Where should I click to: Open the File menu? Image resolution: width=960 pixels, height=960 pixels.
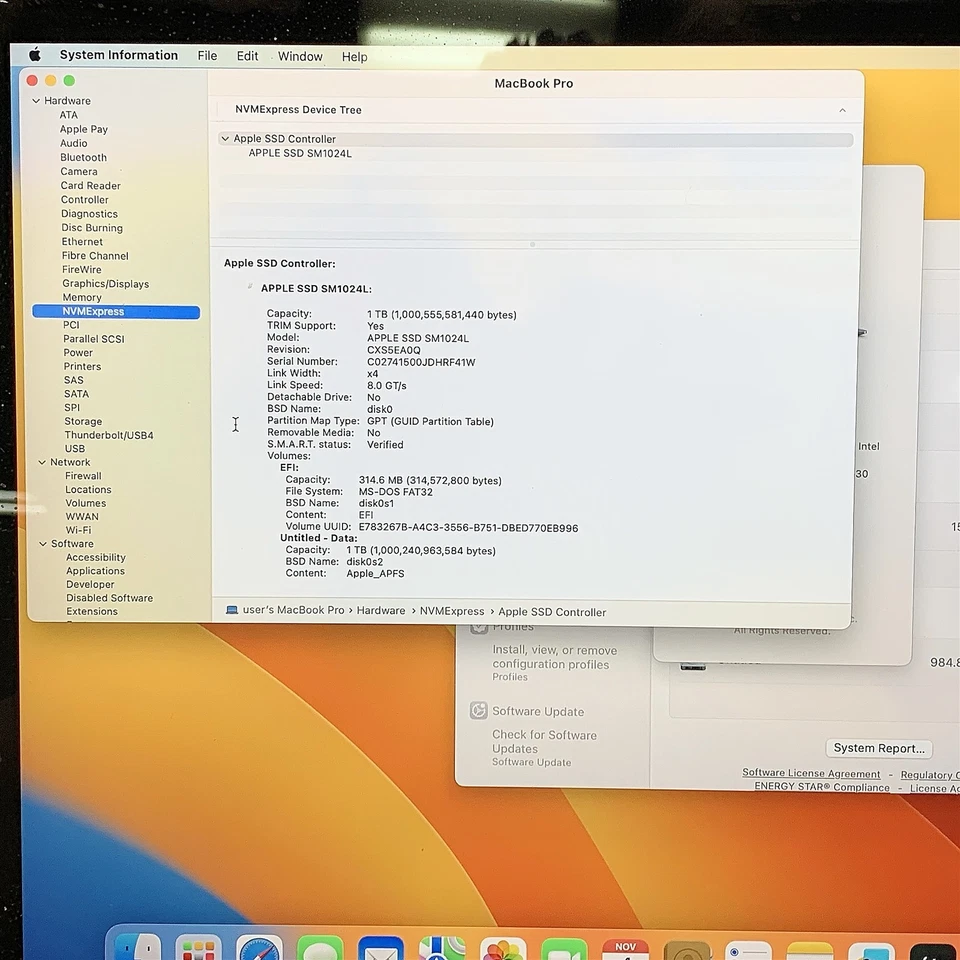click(x=207, y=56)
